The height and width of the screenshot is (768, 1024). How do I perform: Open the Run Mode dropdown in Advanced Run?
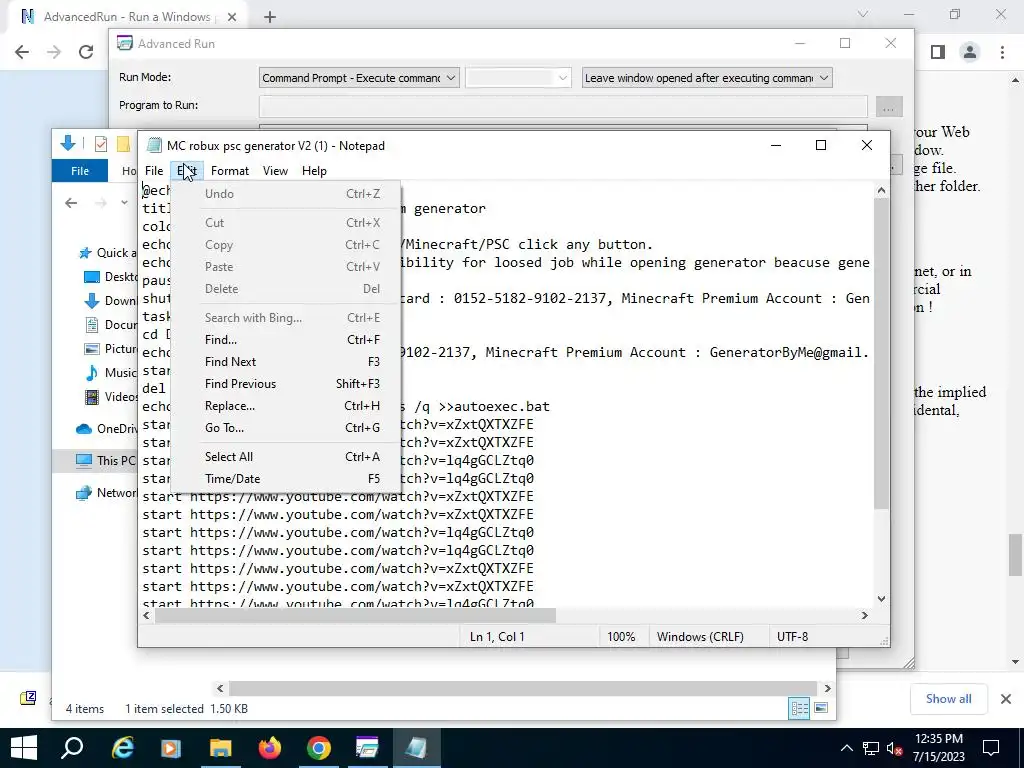pyautogui.click(x=359, y=78)
